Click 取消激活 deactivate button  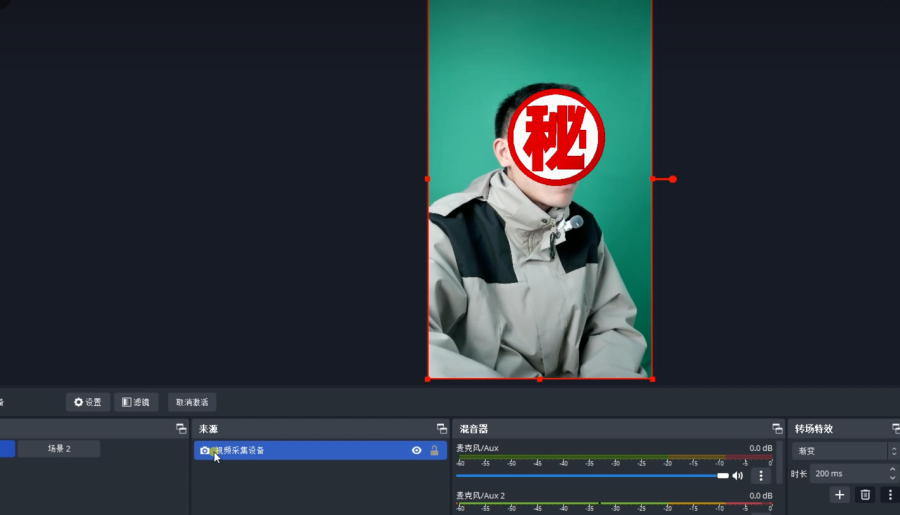pyautogui.click(x=192, y=402)
